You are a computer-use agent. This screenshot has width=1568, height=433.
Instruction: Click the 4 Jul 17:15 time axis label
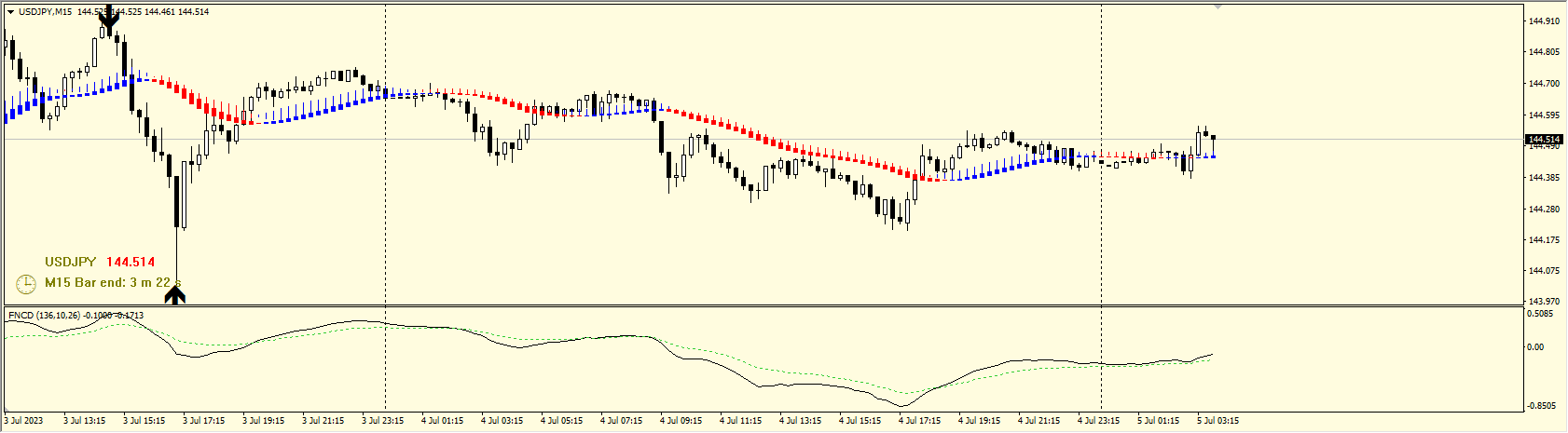(x=919, y=421)
